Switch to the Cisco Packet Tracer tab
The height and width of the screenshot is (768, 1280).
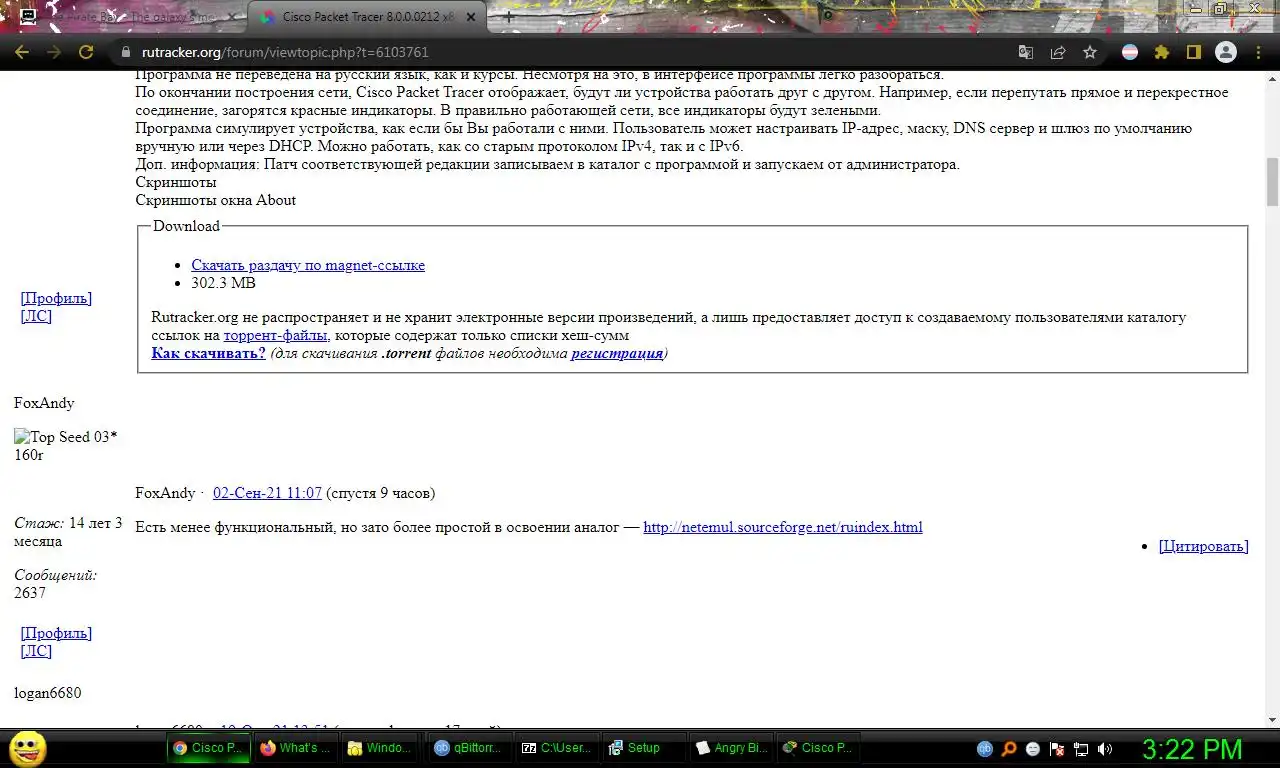pyautogui.click(x=368, y=18)
